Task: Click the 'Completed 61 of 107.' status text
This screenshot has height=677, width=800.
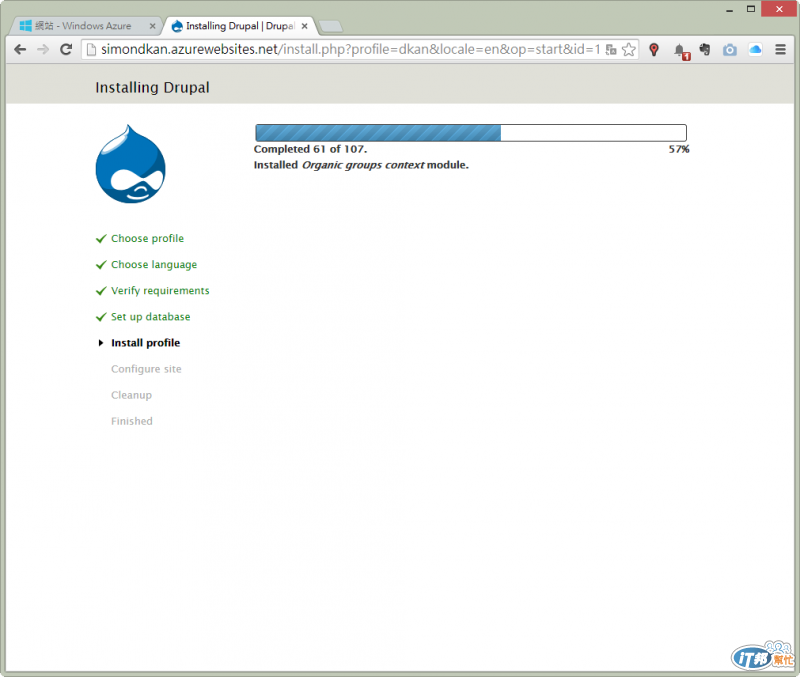Action: (310, 149)
